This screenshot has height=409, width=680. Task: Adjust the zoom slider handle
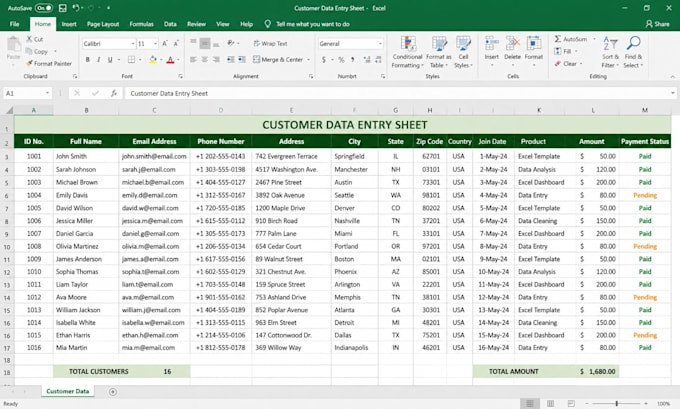pyautogui.click(x=616, y=403)
